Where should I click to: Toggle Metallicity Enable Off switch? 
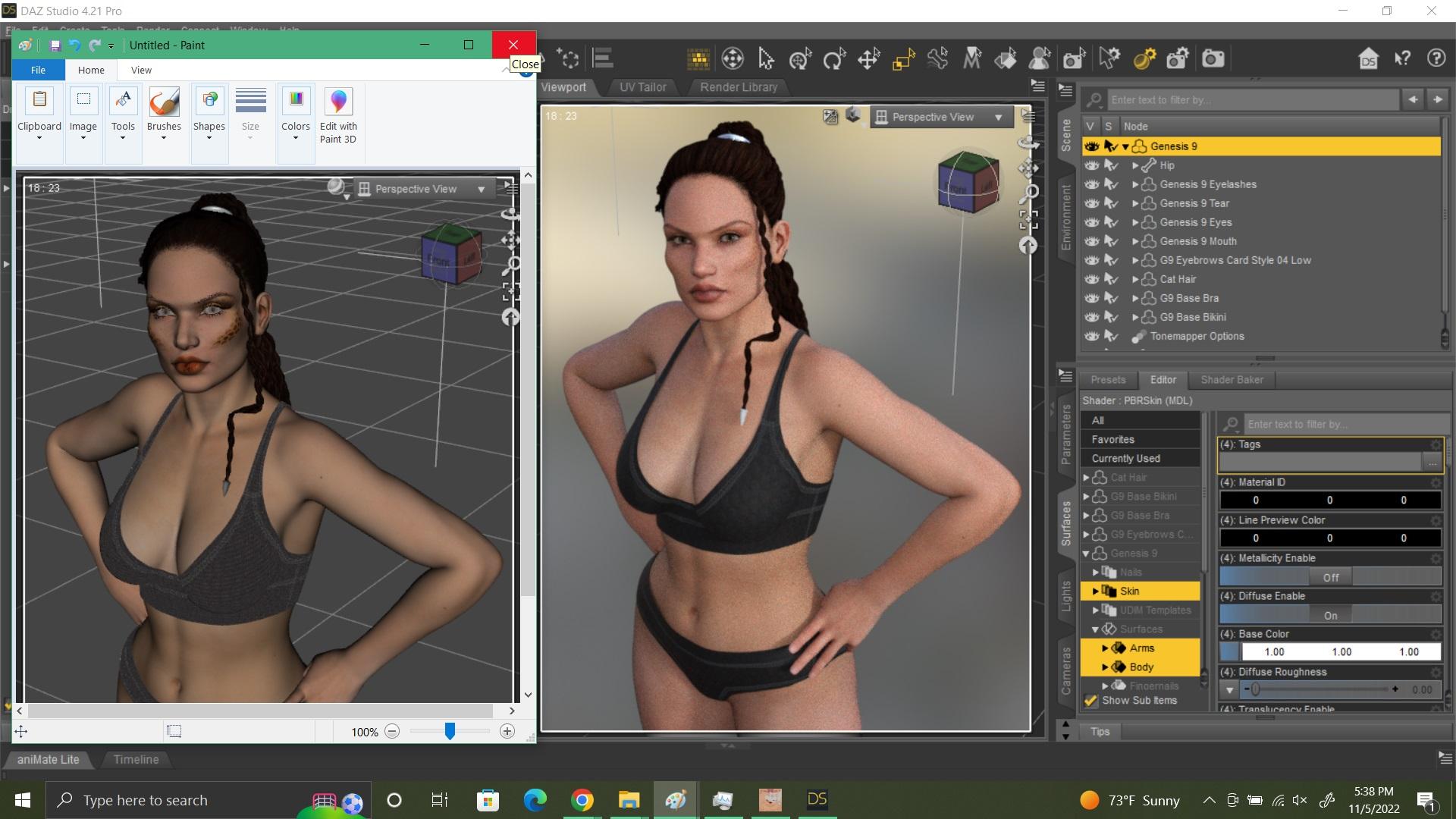[1330, 577]
